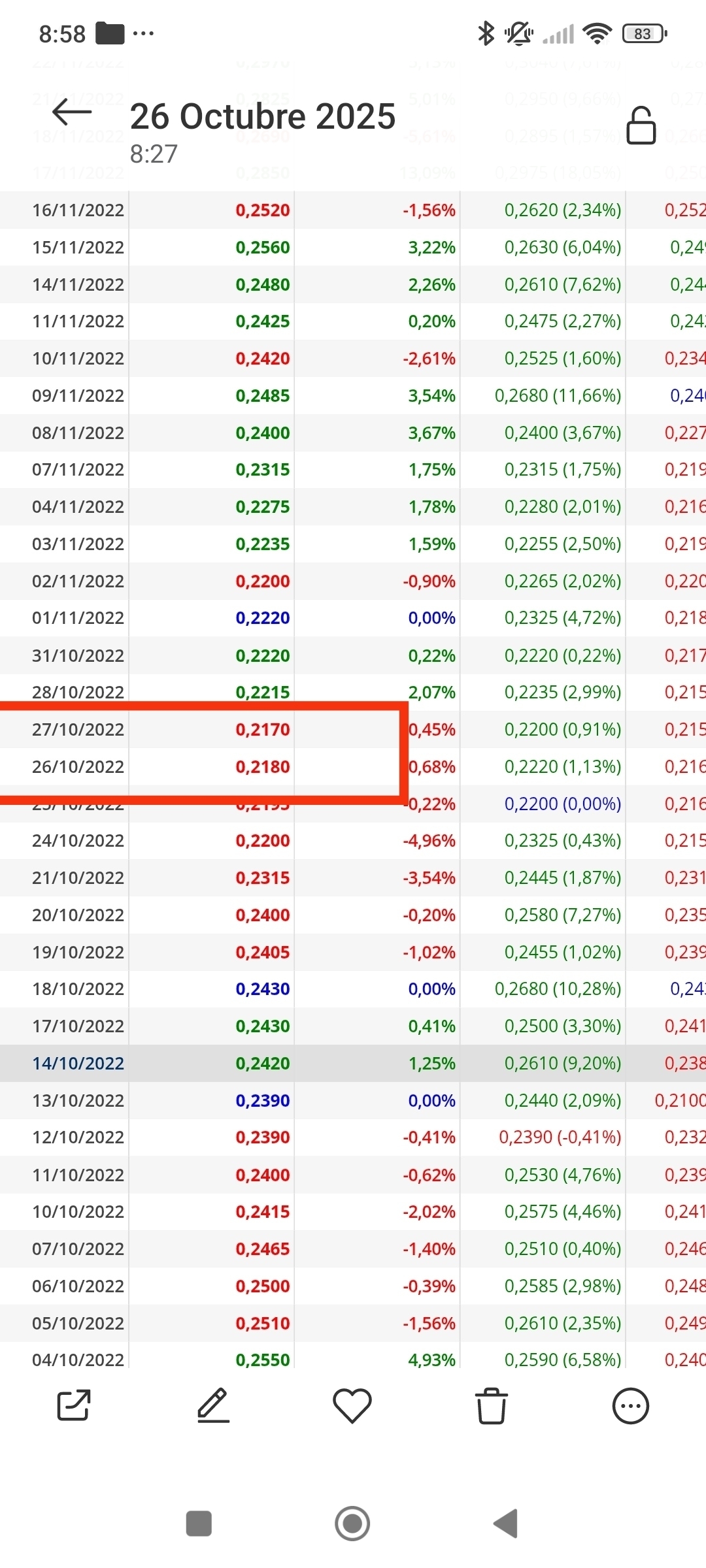Select value 0,2520
The height and width of the screenshot is (1568, 706).
(x=263, y=210)
